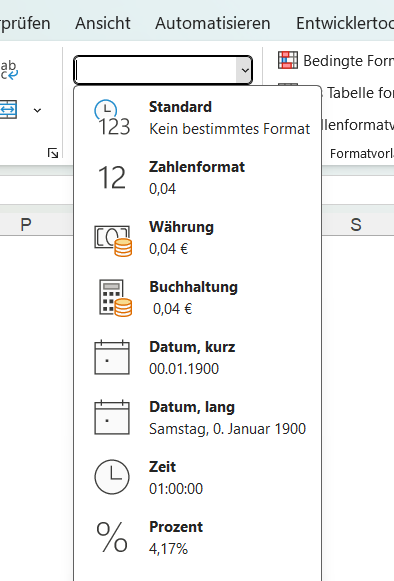Select the Standard number format

tap(198, 117)
